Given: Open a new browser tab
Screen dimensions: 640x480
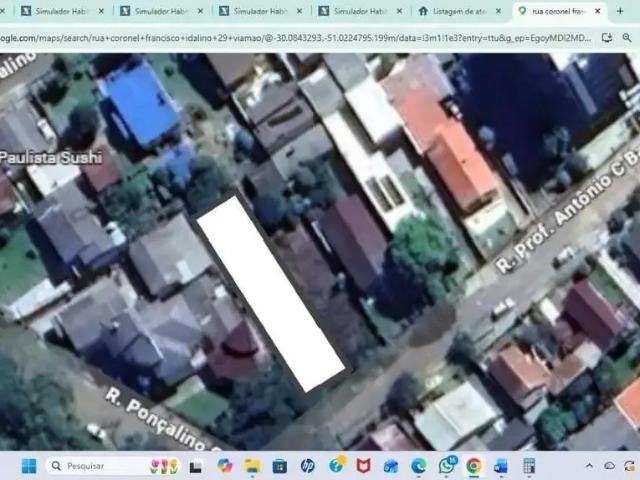Looking at the screenshot, I should click(x=620, y=11).
